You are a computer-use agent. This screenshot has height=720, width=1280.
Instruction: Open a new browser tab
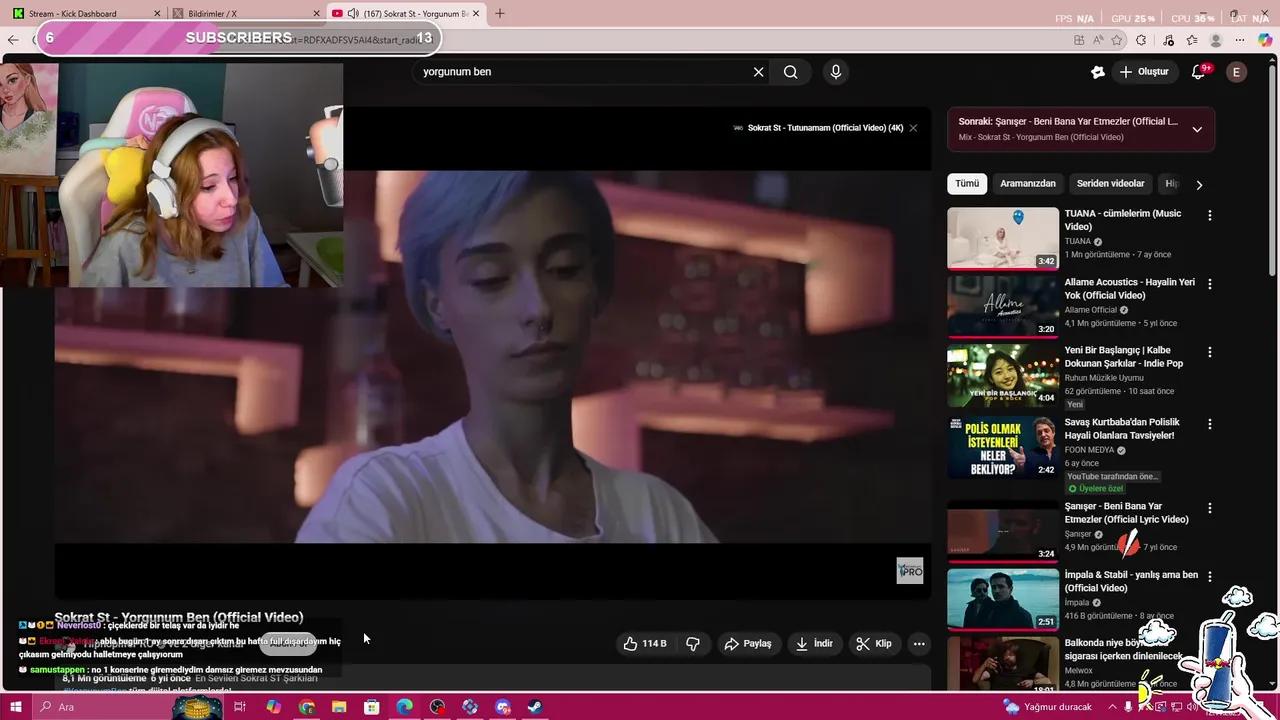click(x=500, y=13)
